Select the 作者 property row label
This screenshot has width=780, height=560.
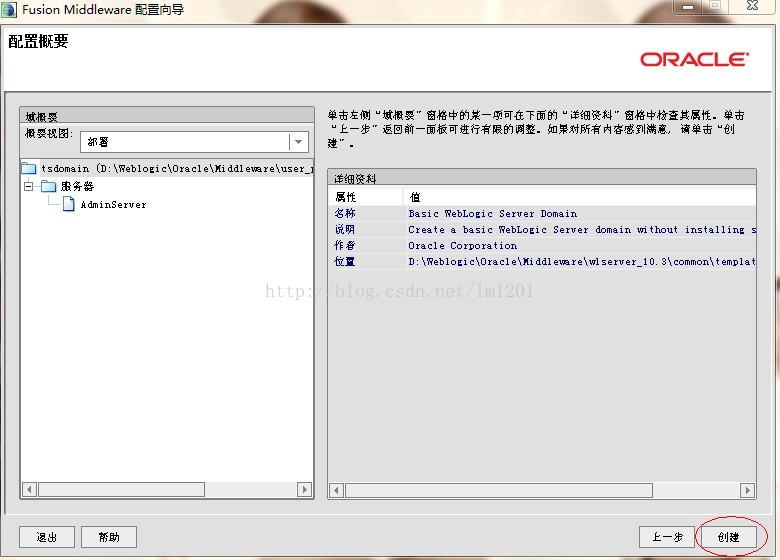tap(345, 245)
